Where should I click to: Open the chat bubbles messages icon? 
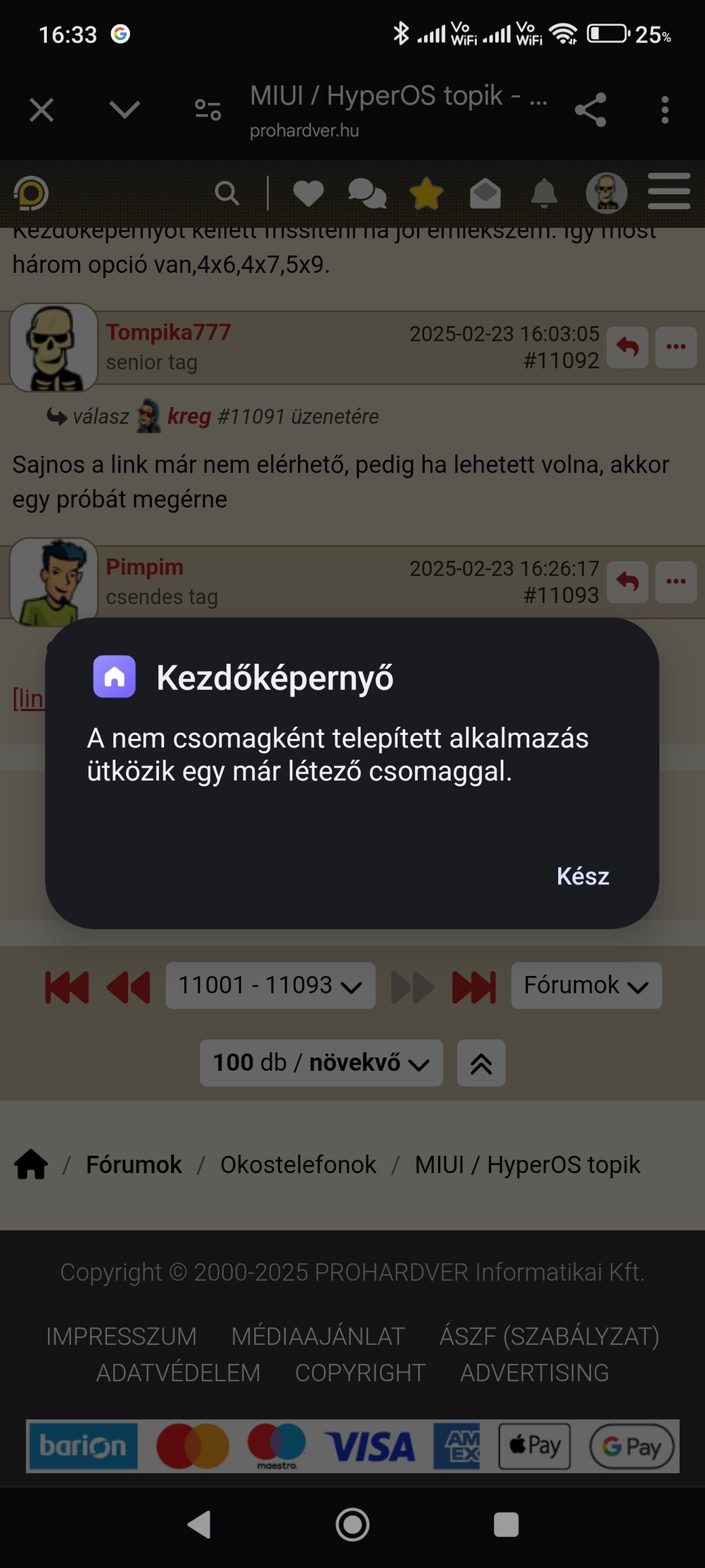click(x=367, y=193)
